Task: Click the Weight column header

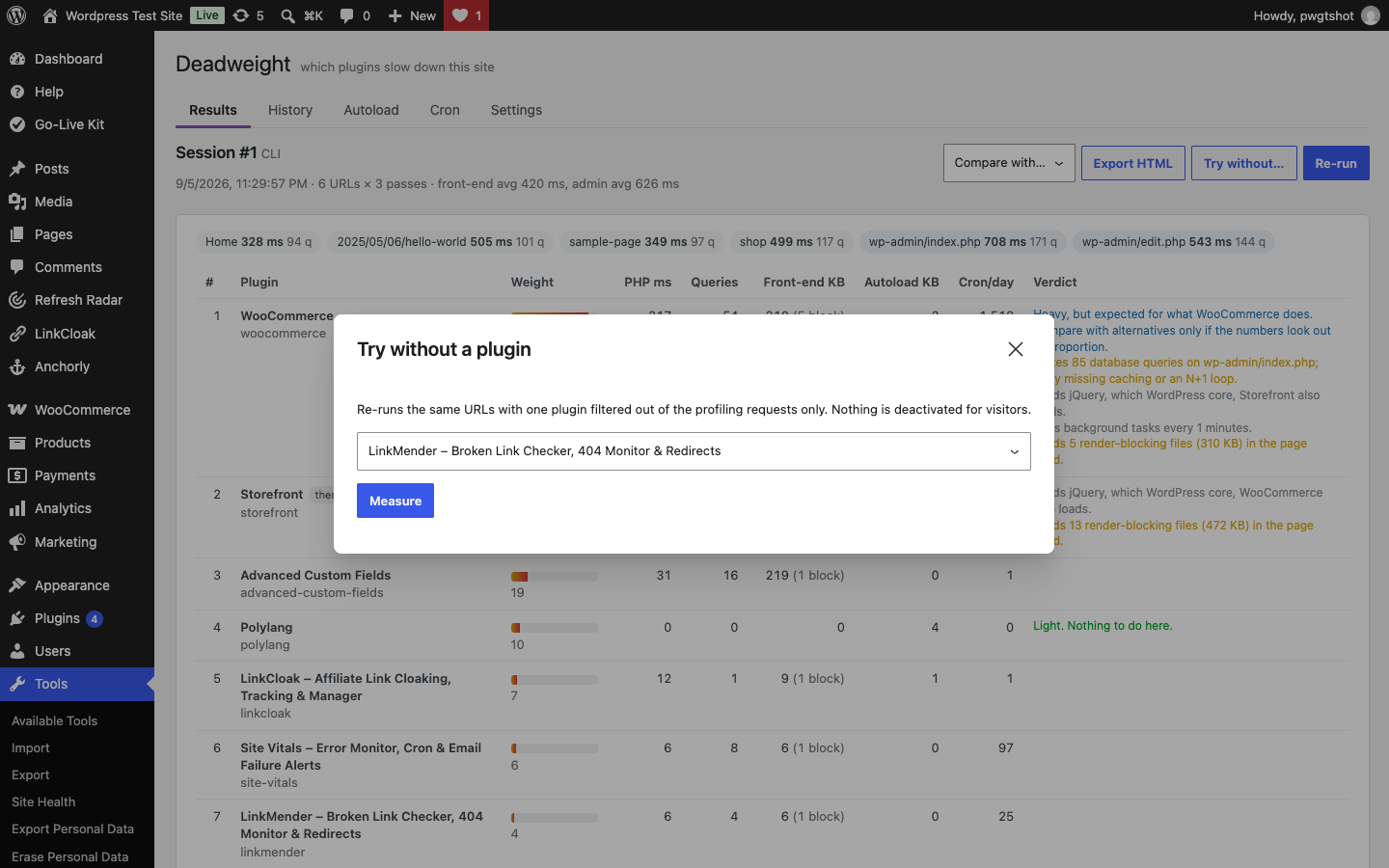Action: 532,283
